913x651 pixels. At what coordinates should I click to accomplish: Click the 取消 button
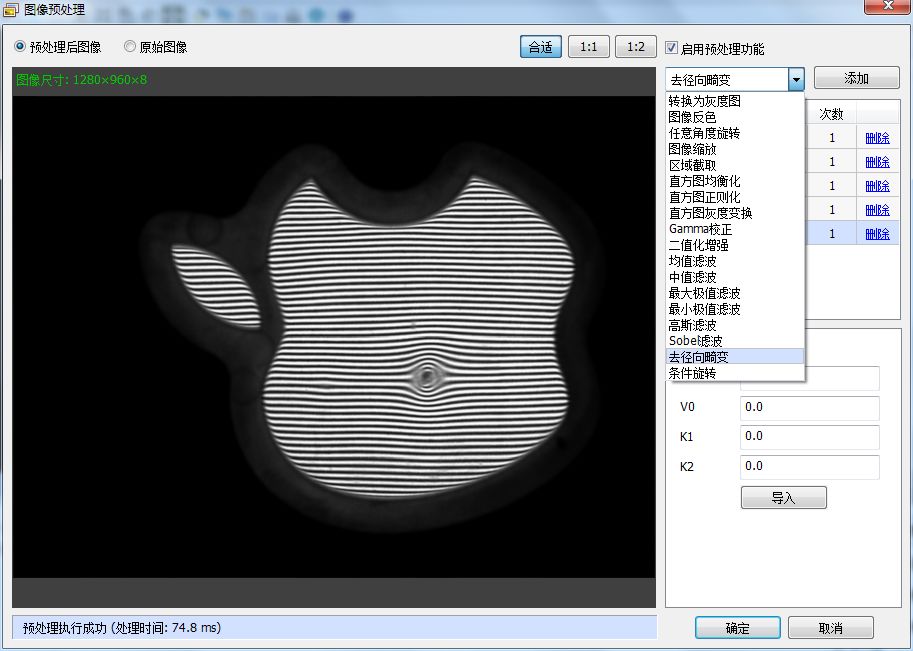point(831,628)
